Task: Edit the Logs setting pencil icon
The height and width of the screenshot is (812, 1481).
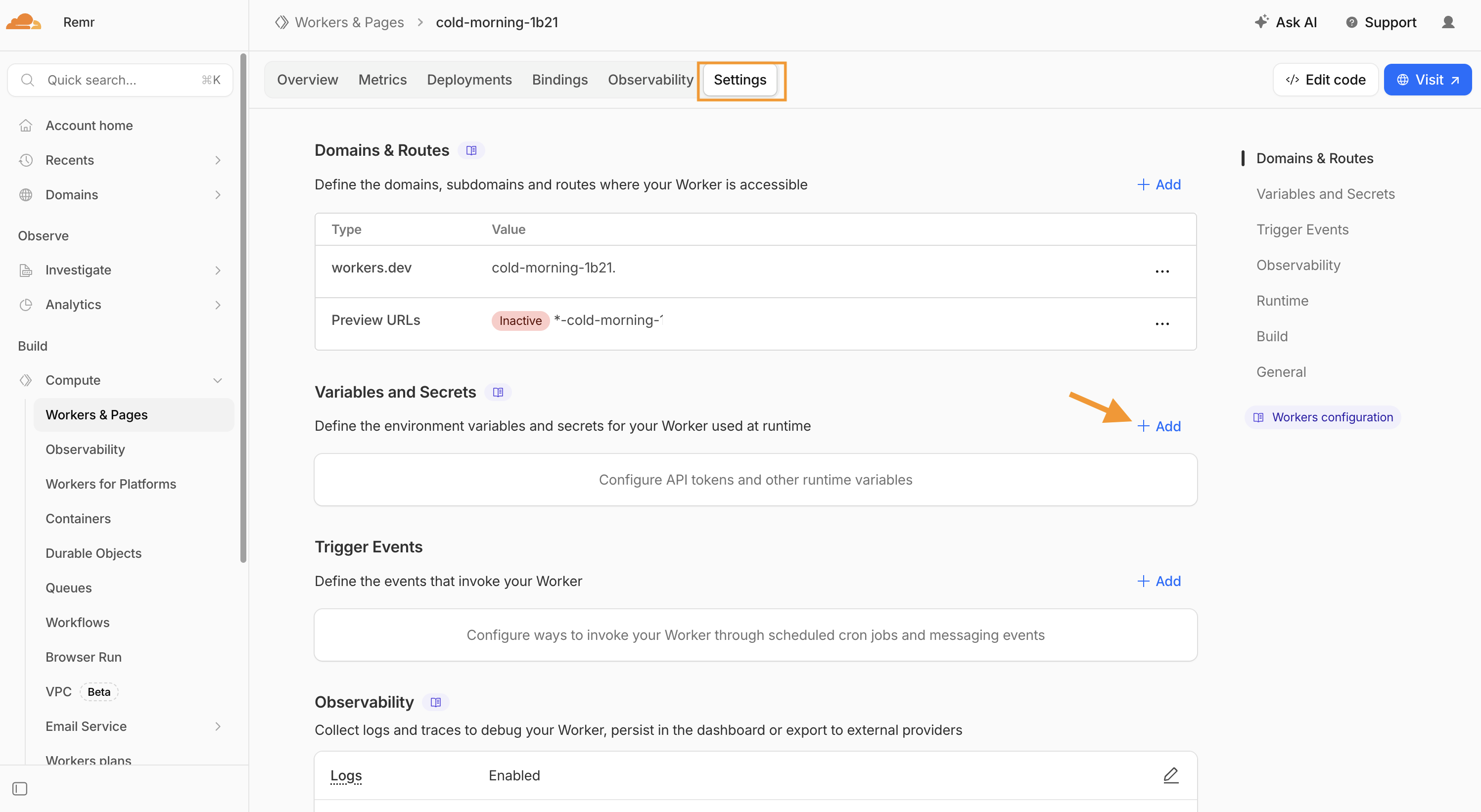Action: pos(1170,775)
